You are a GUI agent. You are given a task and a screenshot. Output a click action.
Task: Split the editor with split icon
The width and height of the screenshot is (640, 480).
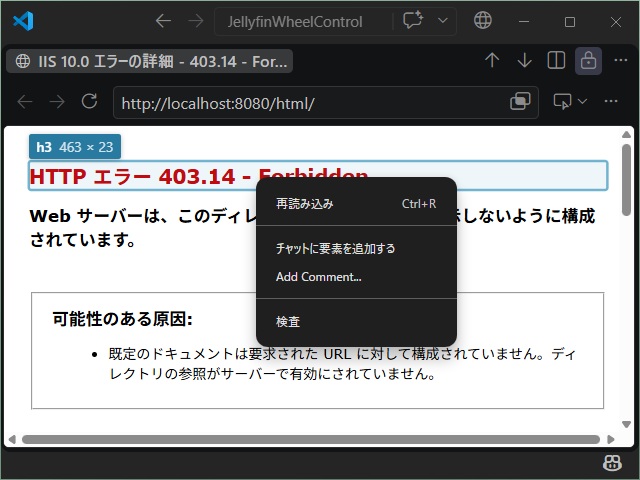click(x=556, y=60)
